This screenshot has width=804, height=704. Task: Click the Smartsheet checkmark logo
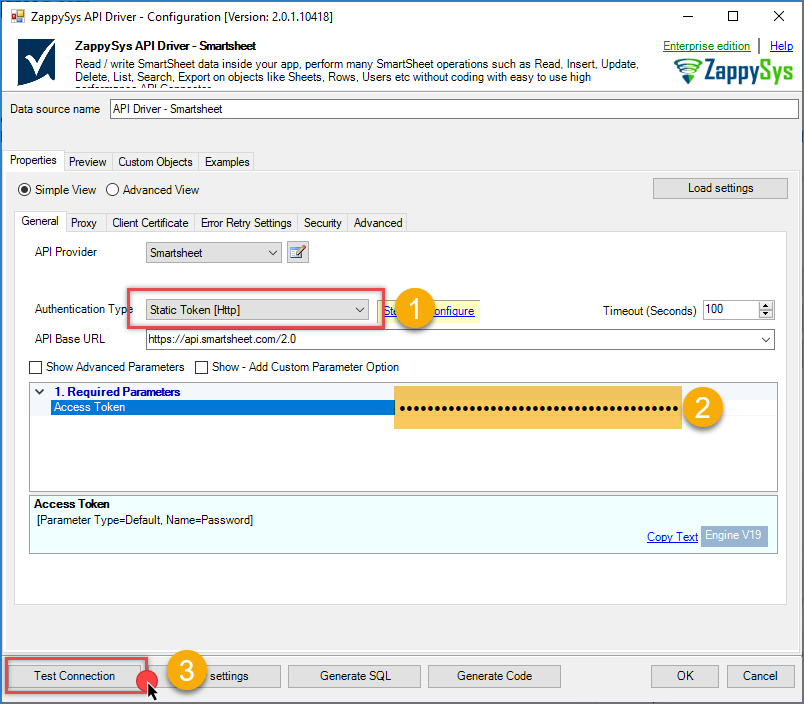click(x=36, y=62)
